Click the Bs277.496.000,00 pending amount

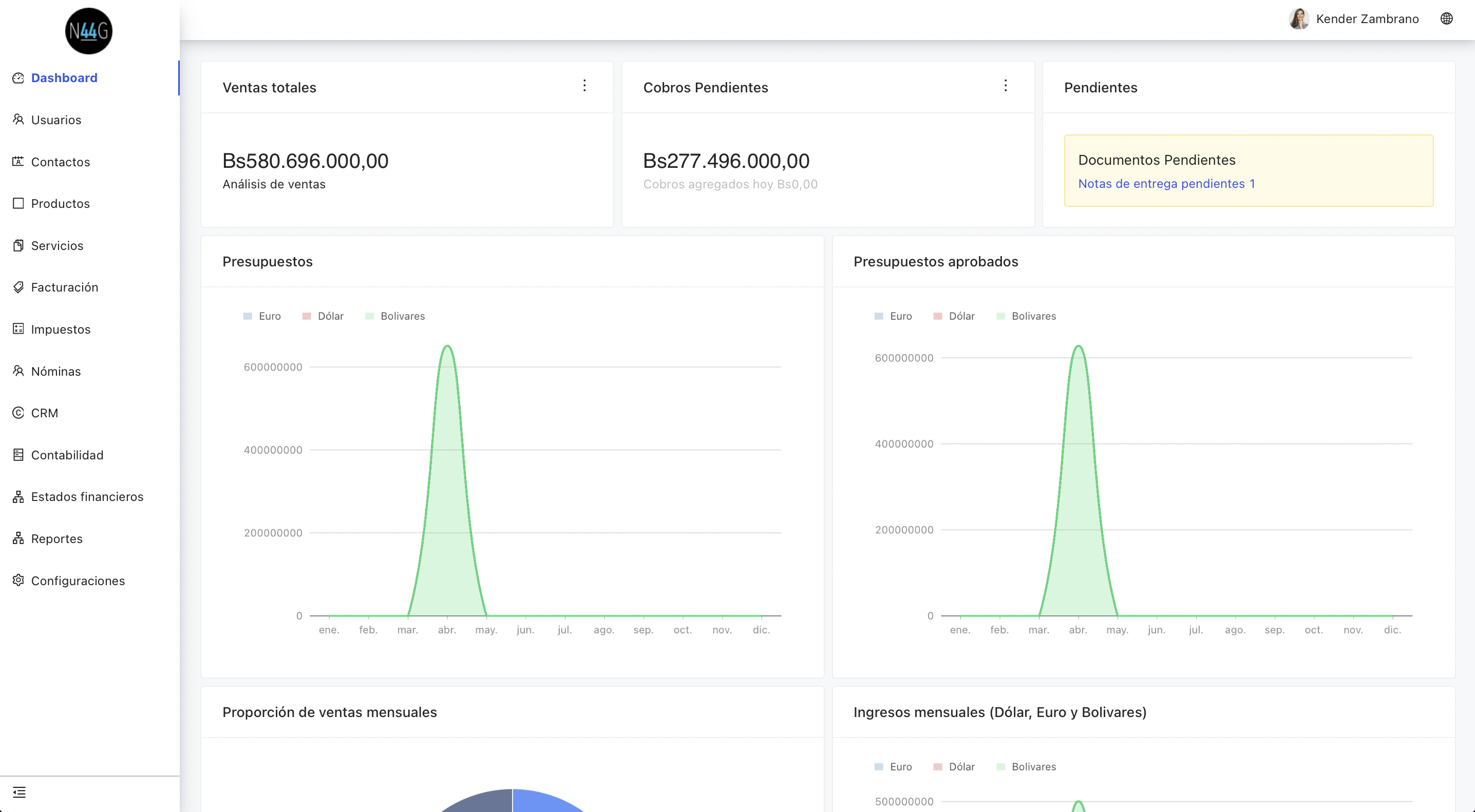pos(726,161)
